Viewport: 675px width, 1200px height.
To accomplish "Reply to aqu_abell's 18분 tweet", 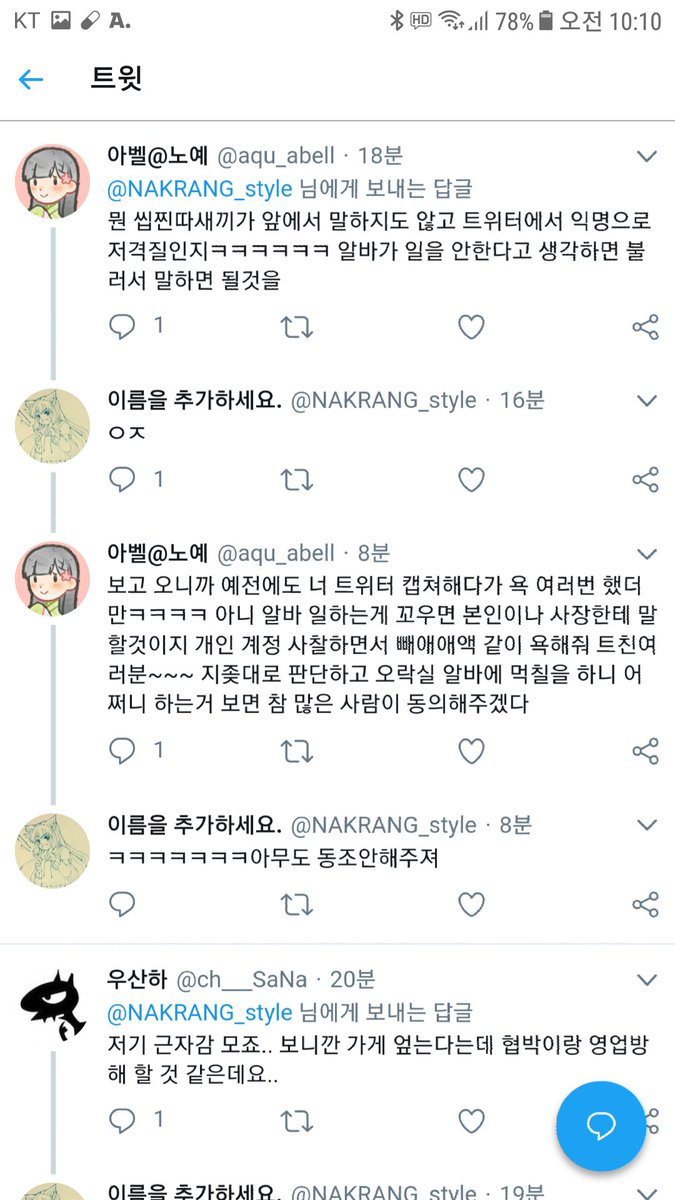I will point(122,327).
